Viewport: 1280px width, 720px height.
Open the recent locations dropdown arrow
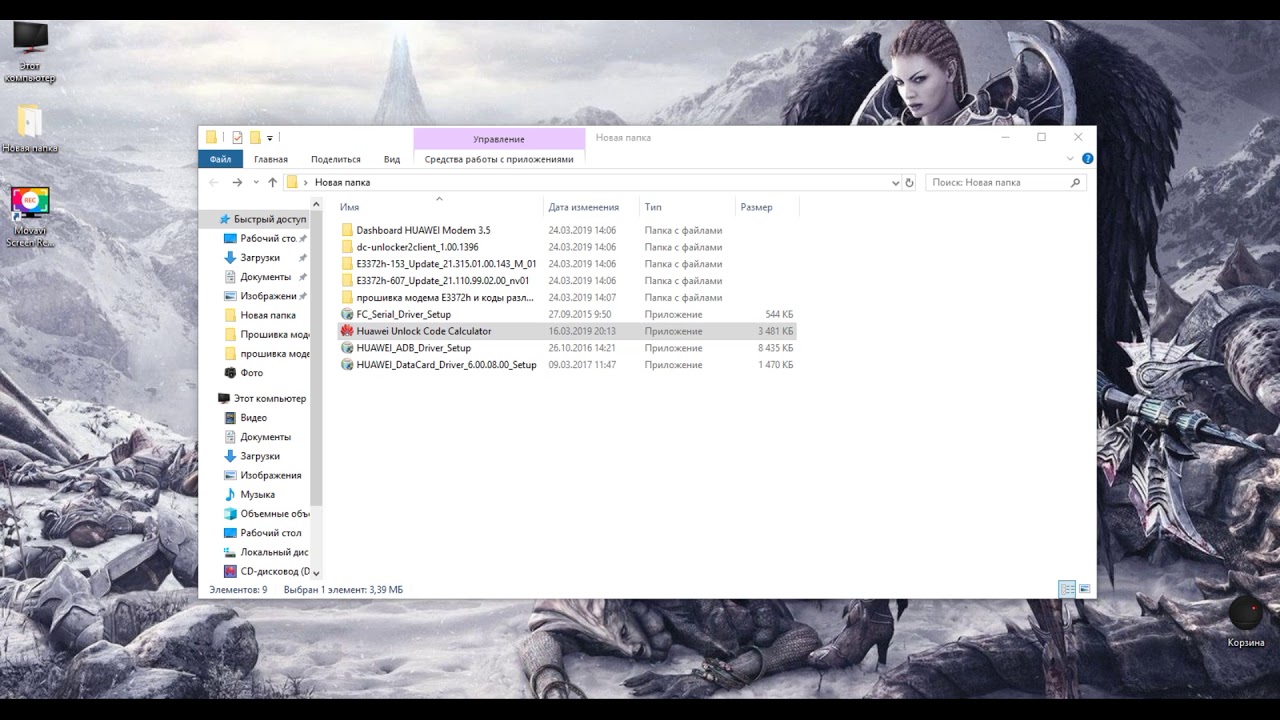click(256, 183)
